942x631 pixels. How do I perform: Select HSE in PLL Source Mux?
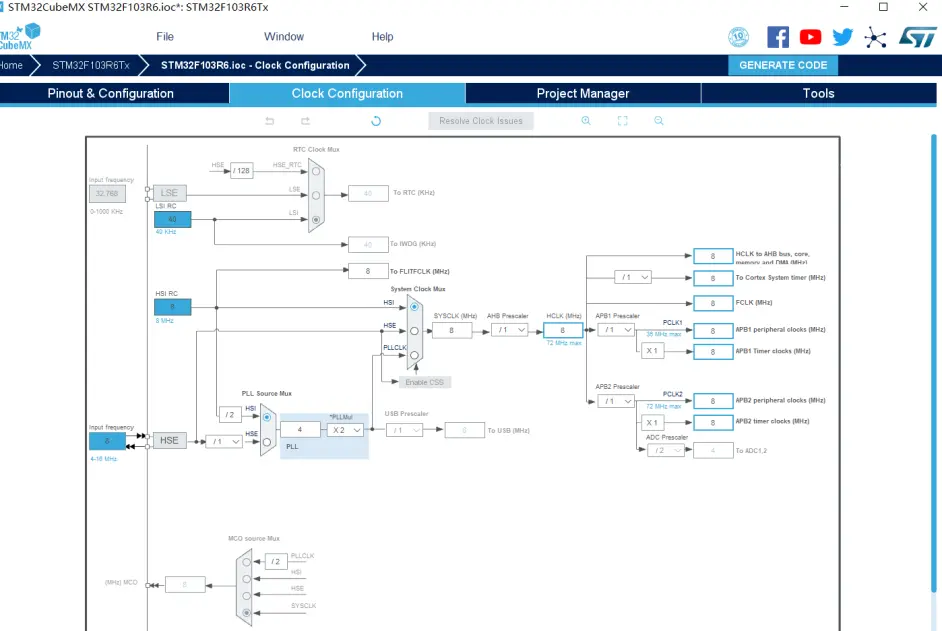click(x=267, y=442)
